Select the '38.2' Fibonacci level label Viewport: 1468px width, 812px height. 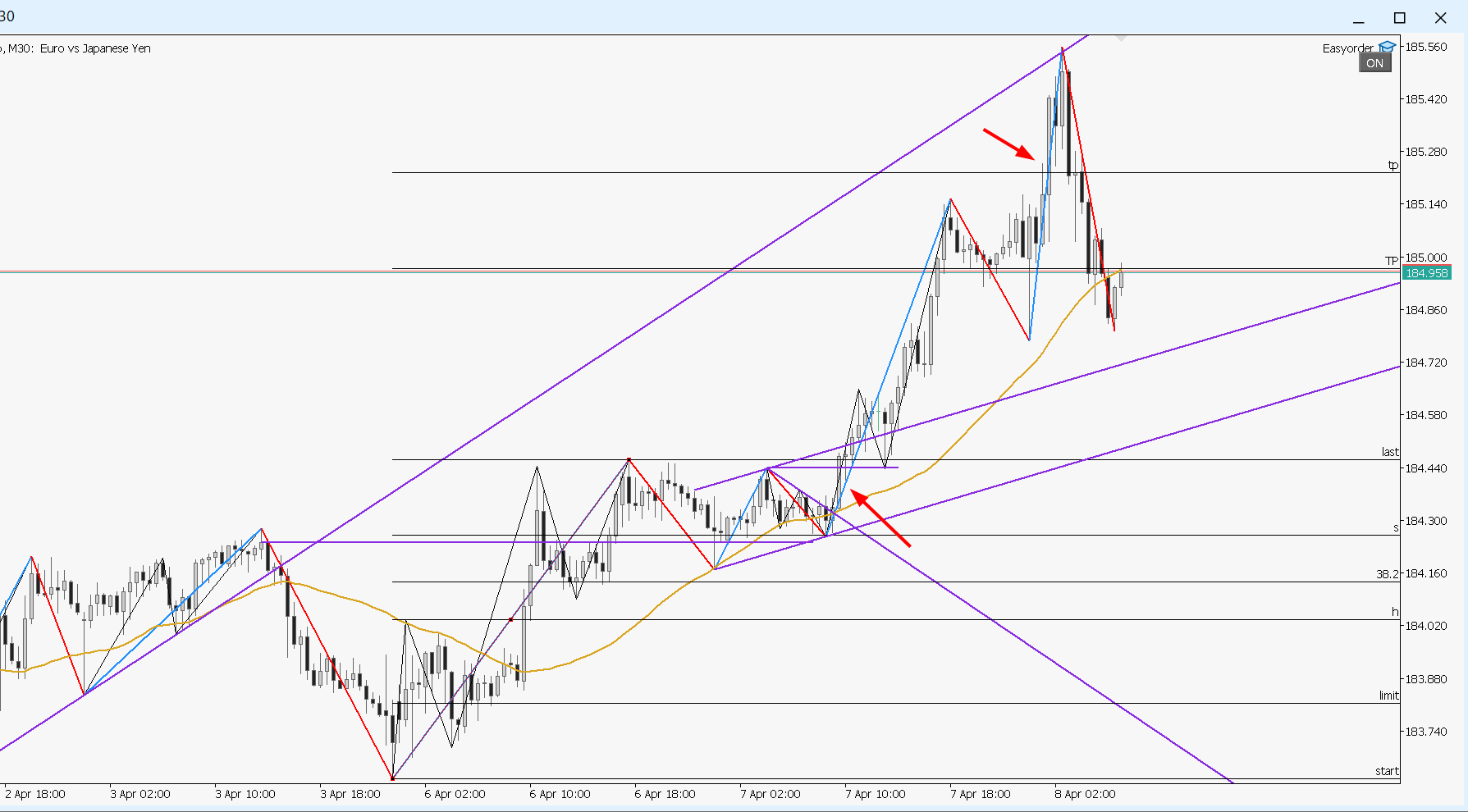point(1387,574)
